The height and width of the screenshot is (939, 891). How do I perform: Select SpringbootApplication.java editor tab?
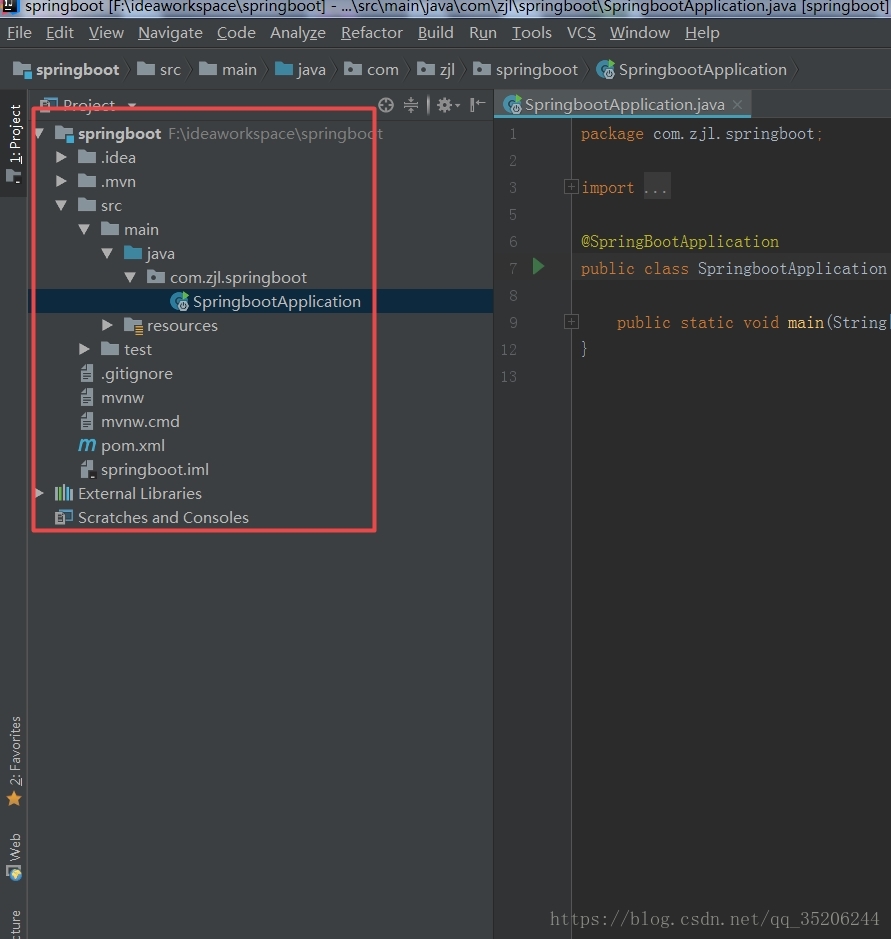[623, 105]
